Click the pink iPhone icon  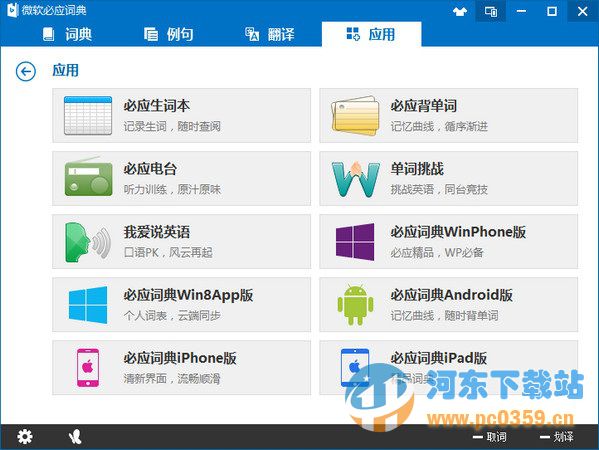coord(88,368)
